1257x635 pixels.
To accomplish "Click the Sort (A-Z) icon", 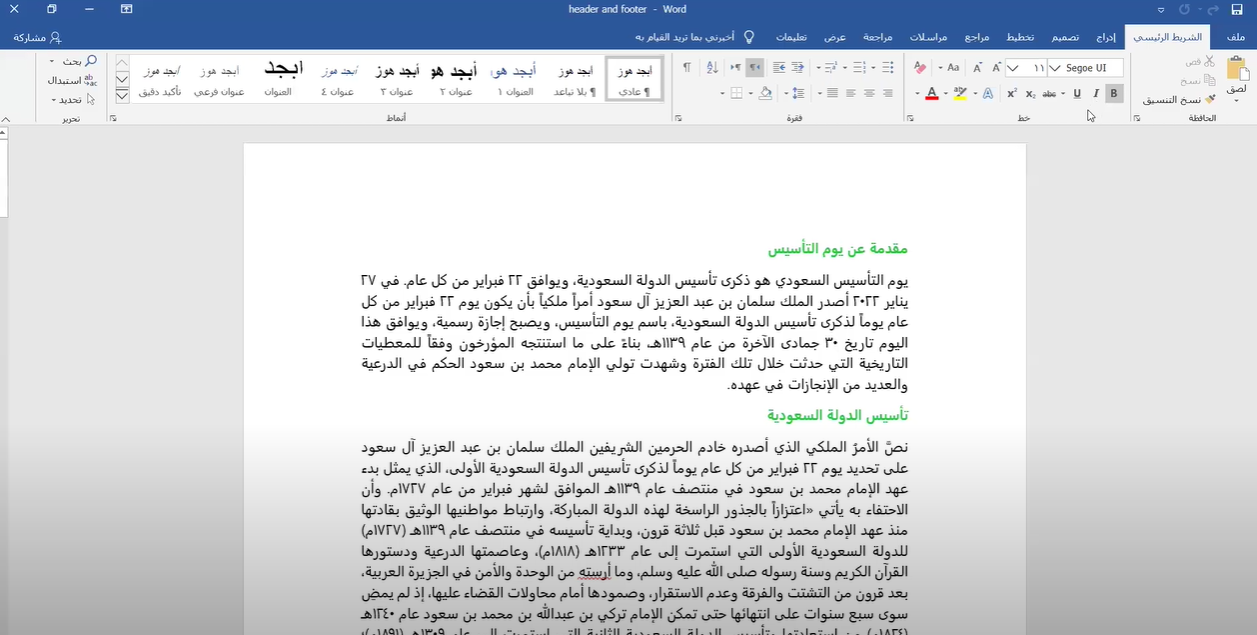I will 712,68.
